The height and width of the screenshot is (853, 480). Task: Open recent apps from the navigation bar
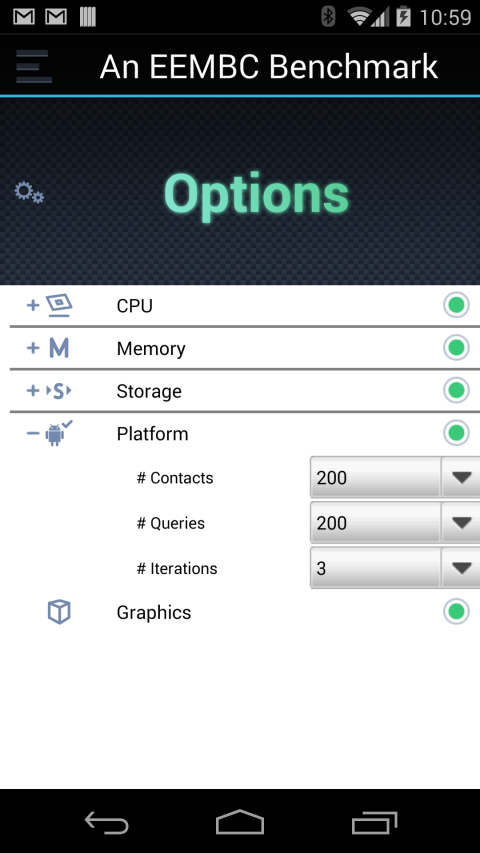tap(374, 822)
